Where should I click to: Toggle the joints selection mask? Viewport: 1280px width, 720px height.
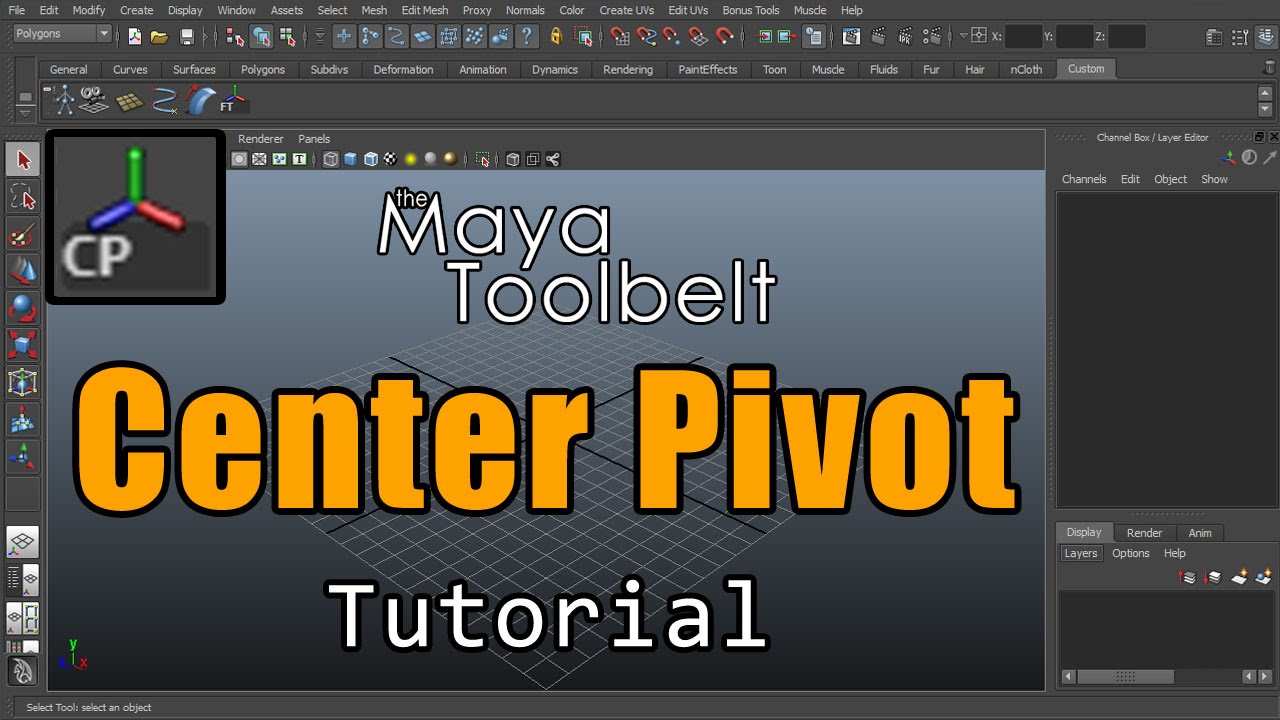click(370, 36)
